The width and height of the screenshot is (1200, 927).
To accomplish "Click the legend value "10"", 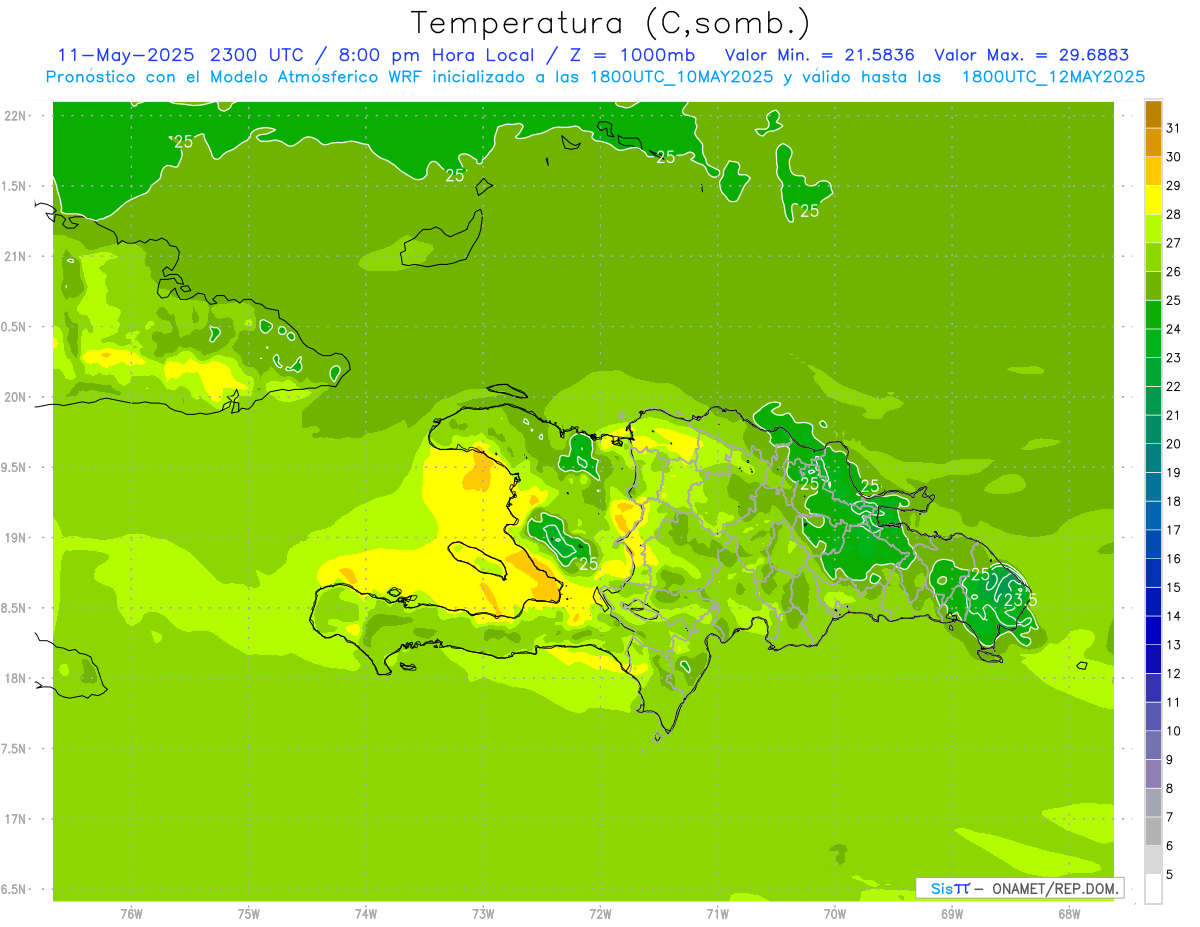I will point(1173,731).
